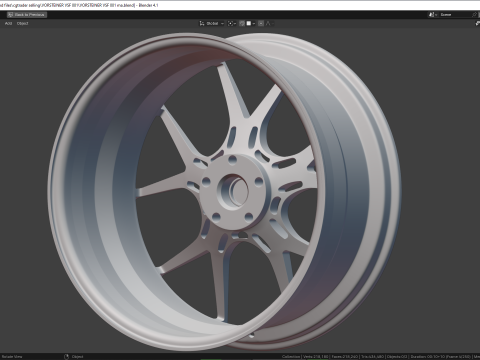Open the Add menu
Image resolution: width=480 pixels, height=360 pixels.
click(8, 23)
